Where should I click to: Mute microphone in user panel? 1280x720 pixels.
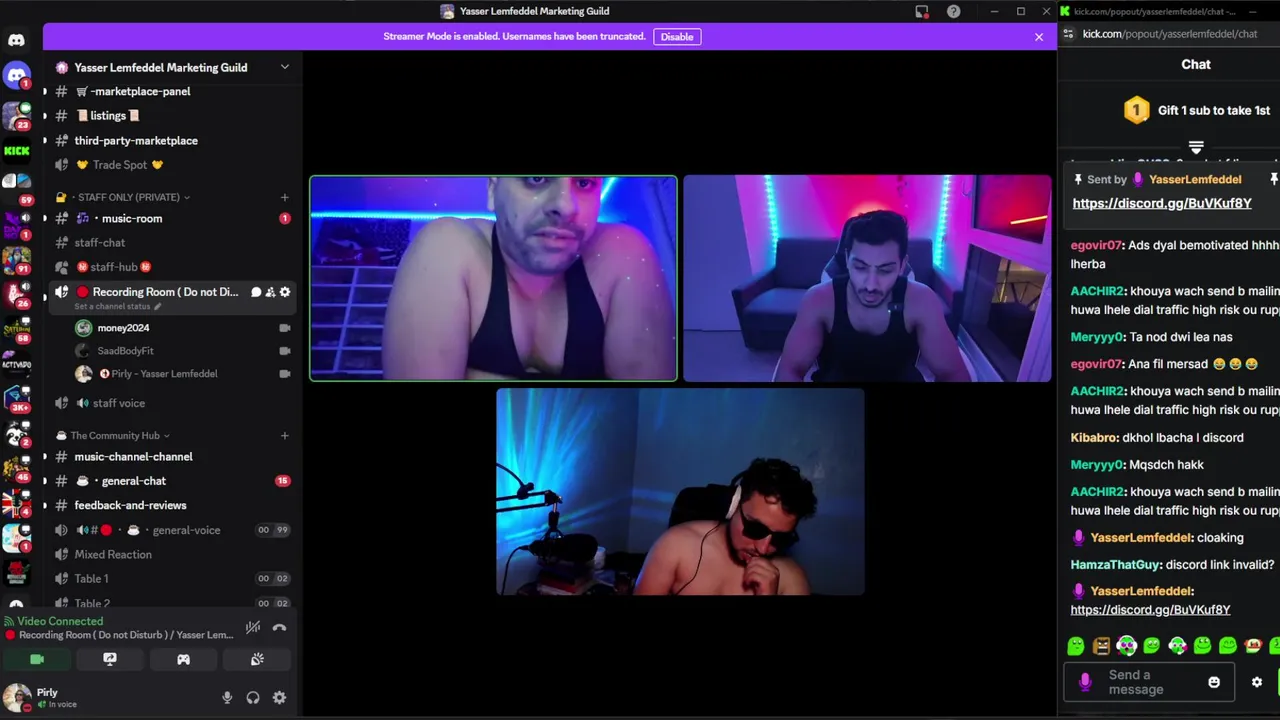pyautogui.click(x=227, y=698)
